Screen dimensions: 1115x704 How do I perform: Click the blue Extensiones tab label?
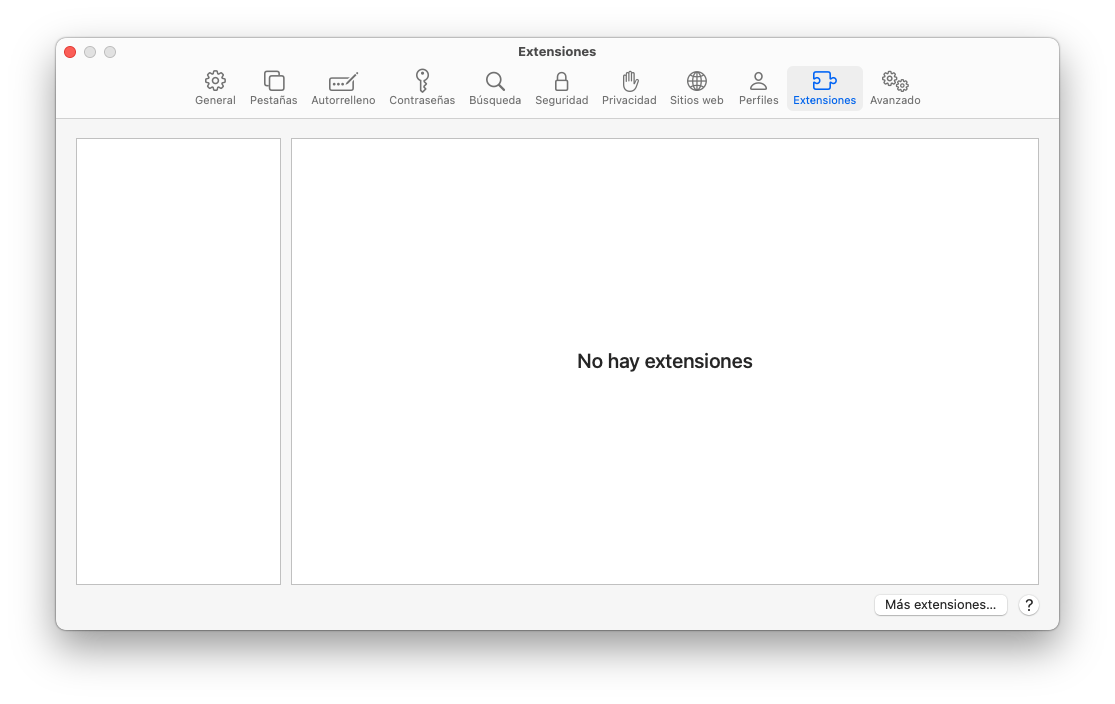click(824, 101)
